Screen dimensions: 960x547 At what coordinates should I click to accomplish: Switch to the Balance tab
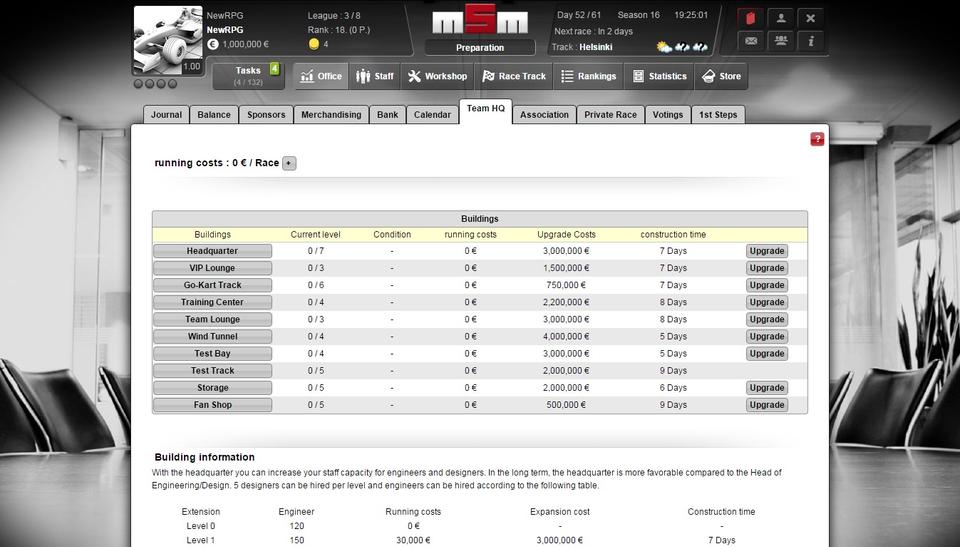click(214, 115)
